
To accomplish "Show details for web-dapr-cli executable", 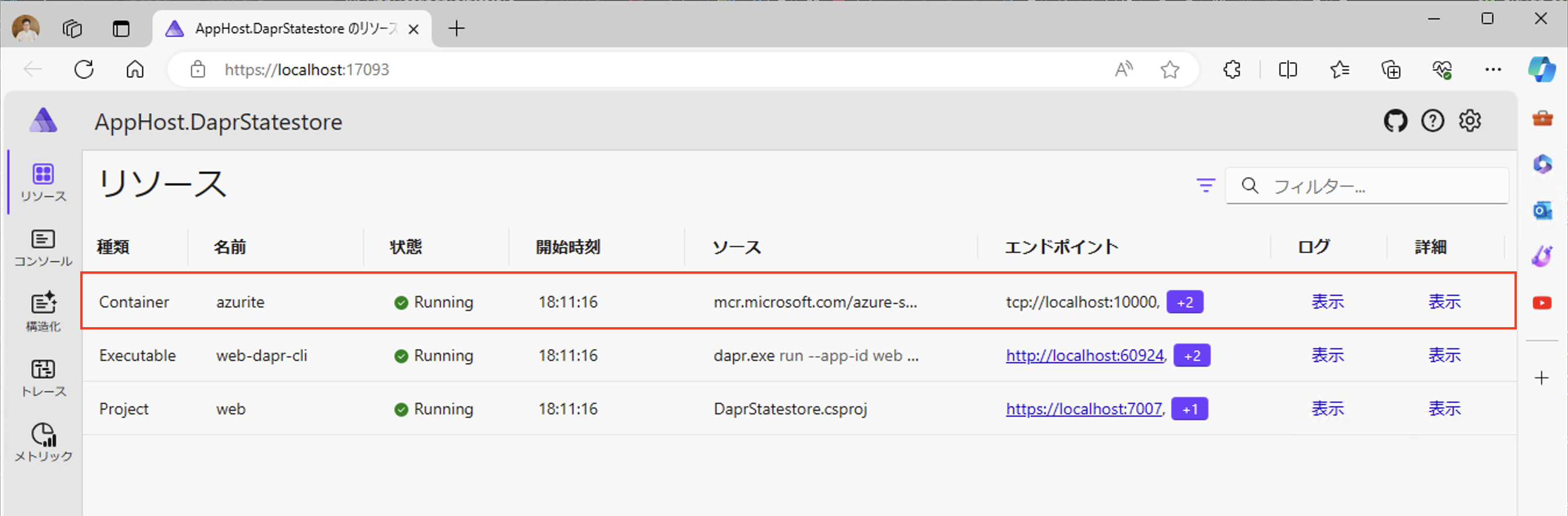I will pos(1445,356).
